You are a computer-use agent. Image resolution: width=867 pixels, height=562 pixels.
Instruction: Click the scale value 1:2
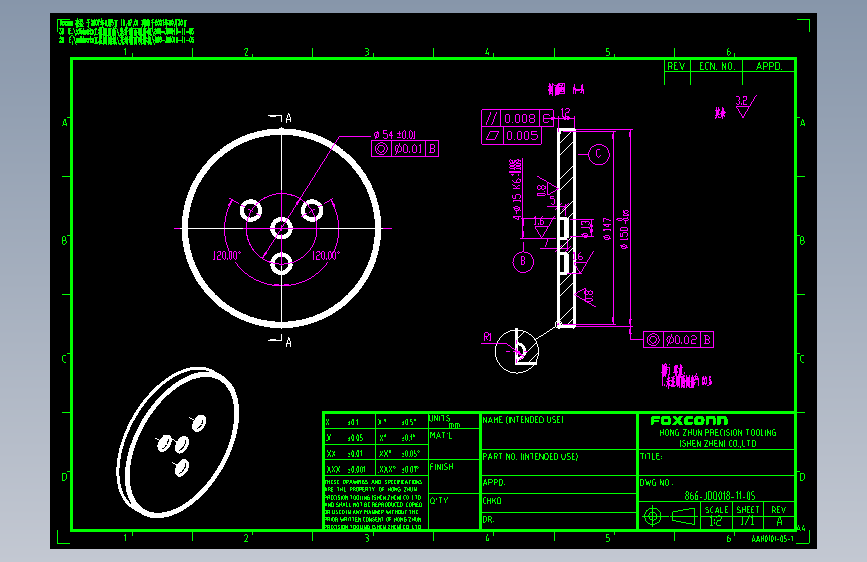click(x=716, y=522)
